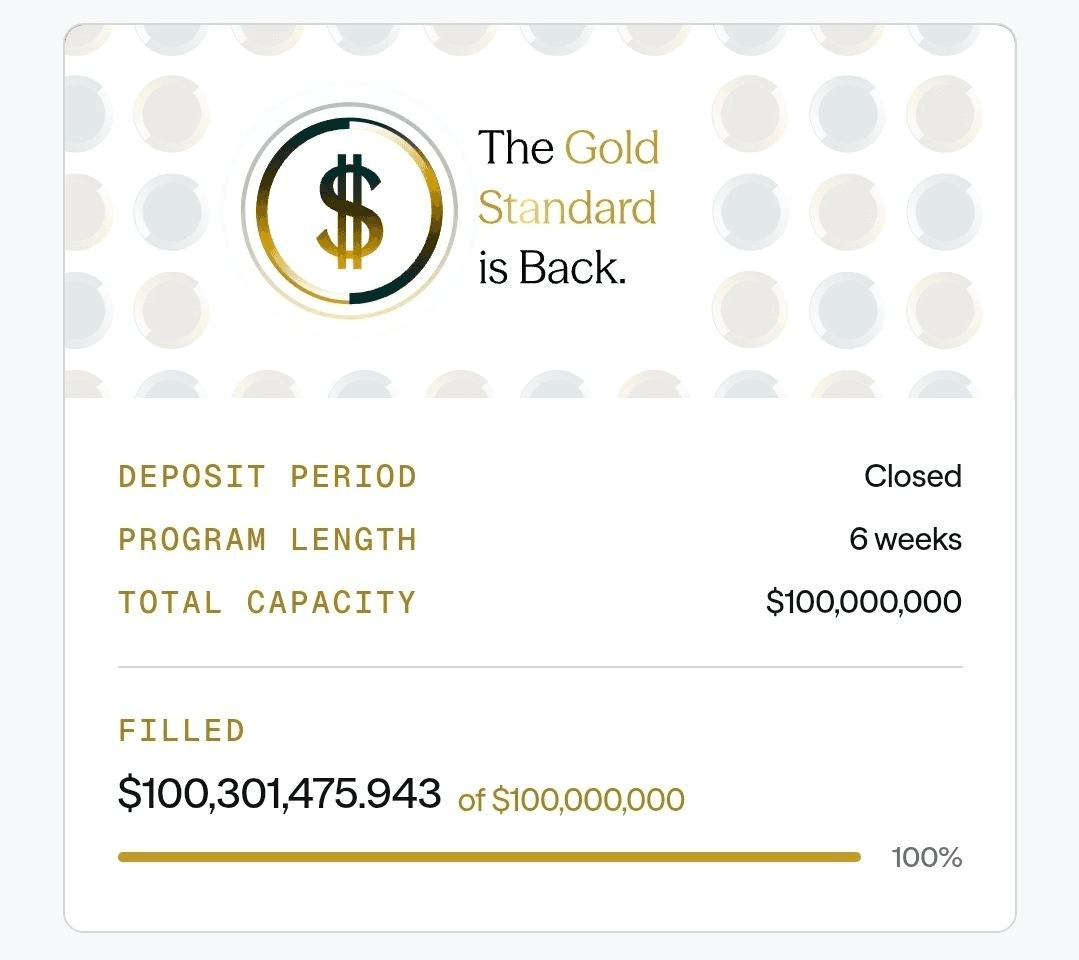Click the DEPOSIT PERIOD label
The width and height of the screenshot is (1079, 960).
267,477
